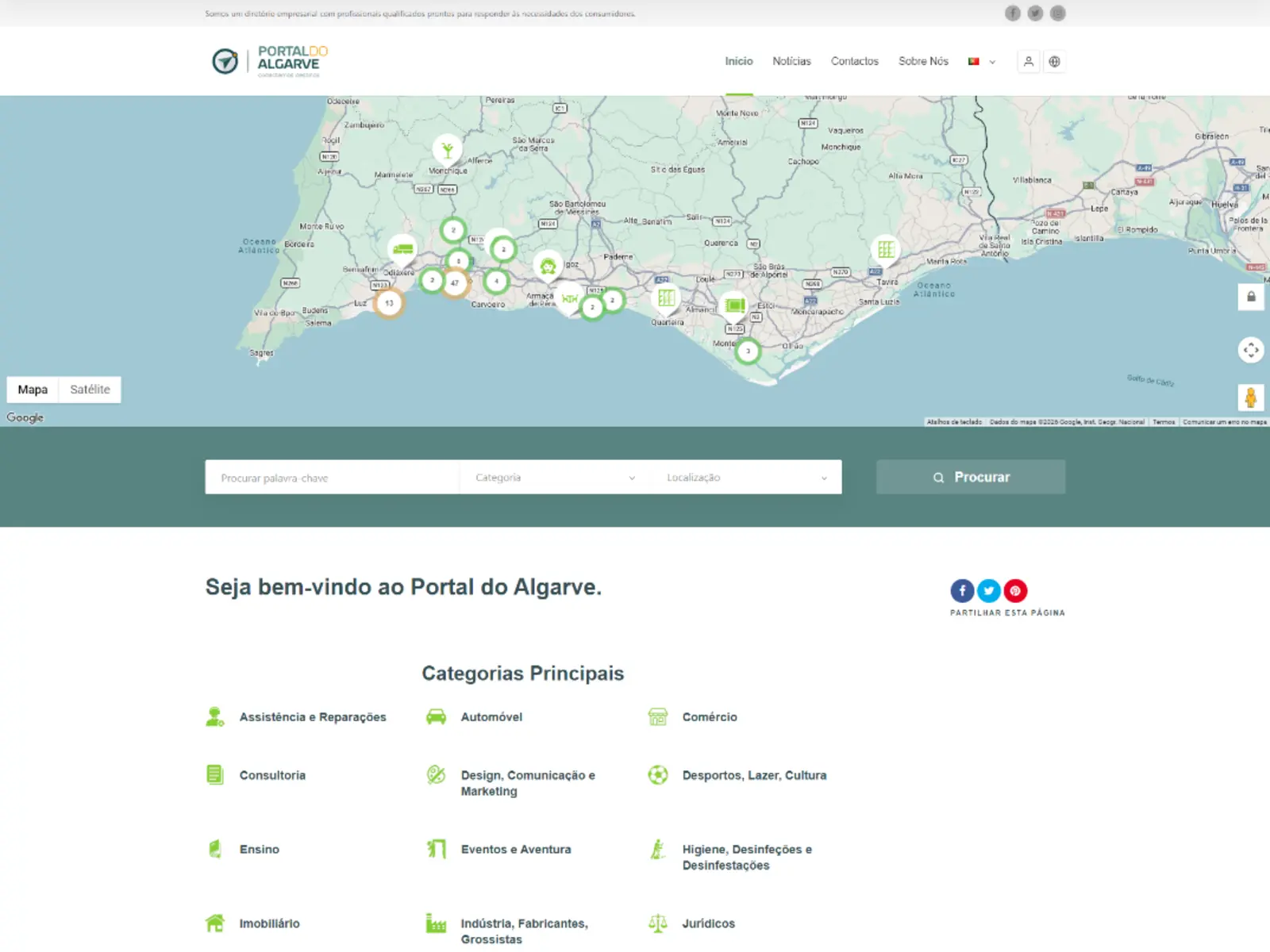Screen dimensions: 1270x952
Task: Select the building marker near Tavira
Action: [x=886, y=250]
